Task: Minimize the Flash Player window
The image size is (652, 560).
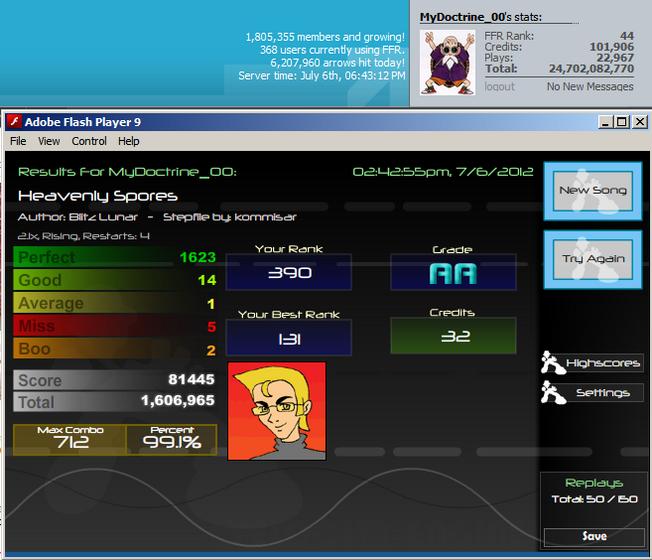Action: 605,122
